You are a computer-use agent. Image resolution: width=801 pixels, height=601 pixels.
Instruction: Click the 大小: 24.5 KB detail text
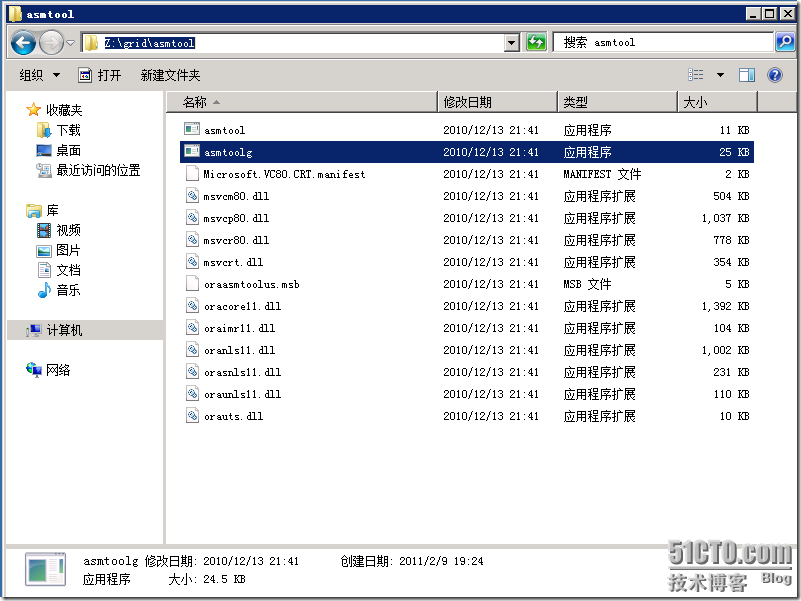(x=207, y=579)
